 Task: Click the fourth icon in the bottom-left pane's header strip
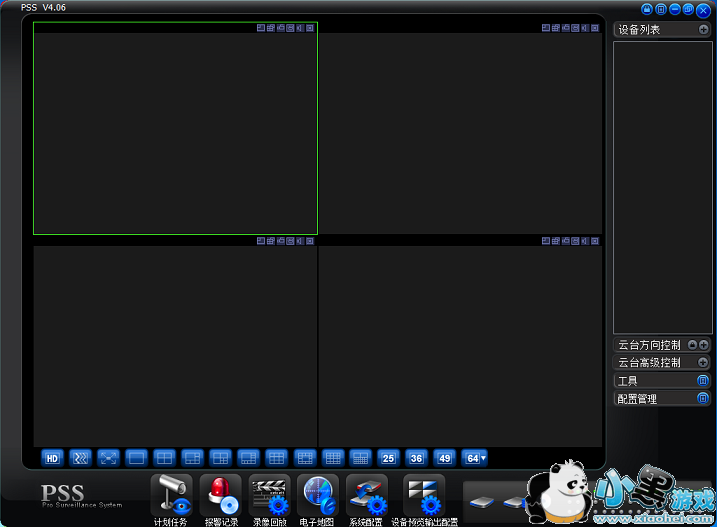pyautogui.click(x=290, y=241)
